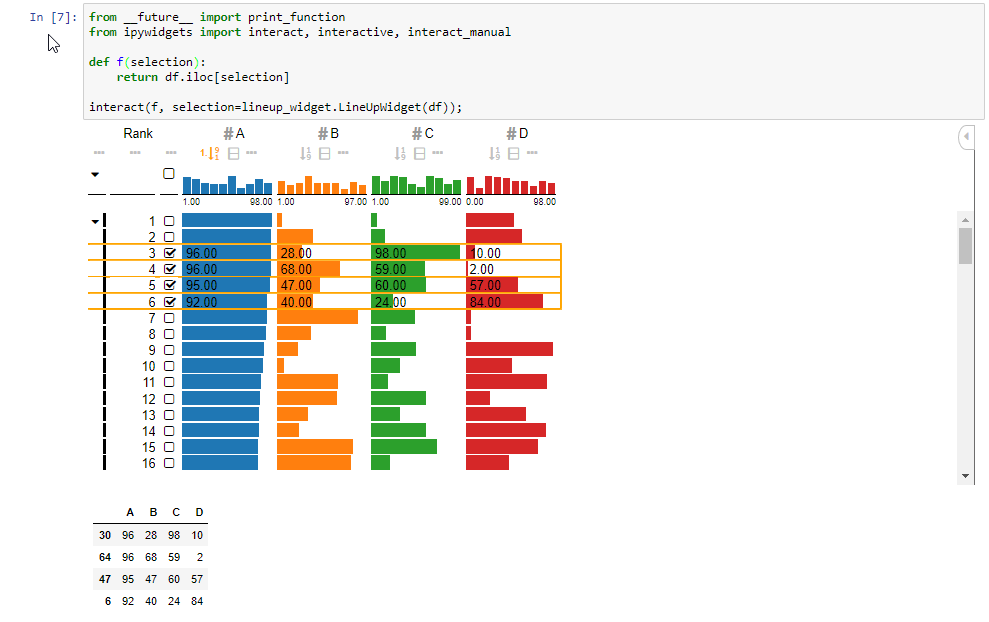This screenshot has height=622, width=989.
Task: Click the 'def f(selection):' code line
Action: point(147,62)
